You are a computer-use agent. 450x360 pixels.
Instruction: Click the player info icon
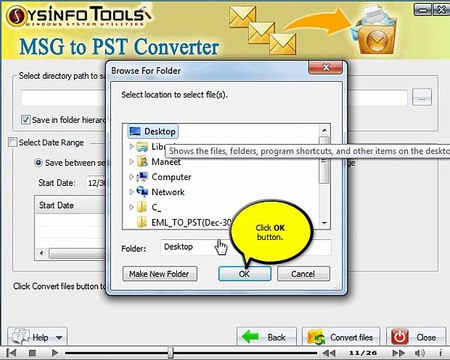pos(440,352)
